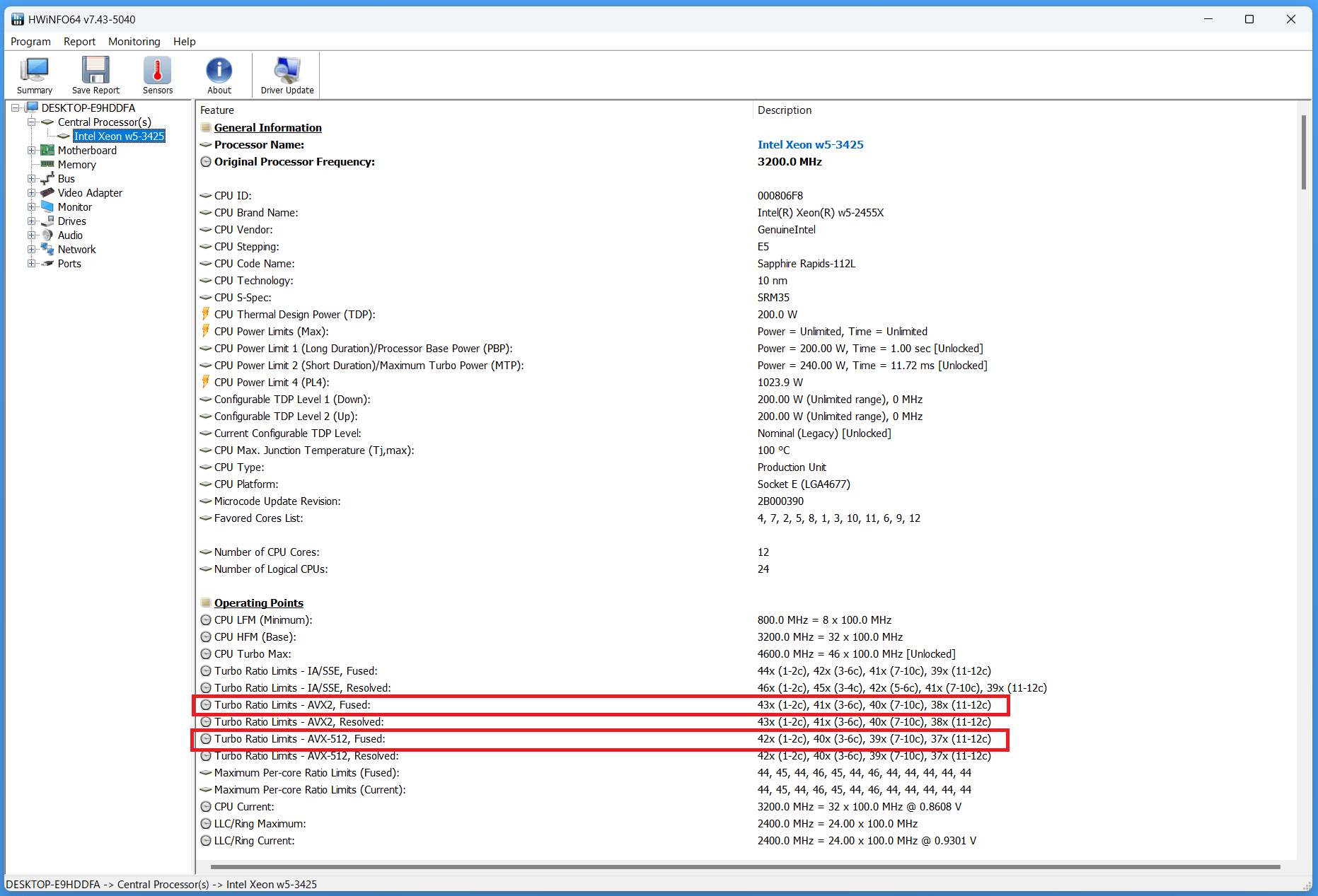Click the horizontal scrollbar at the bottom
The height and width of the screenshot is (896, 1318).
point(745,866)
